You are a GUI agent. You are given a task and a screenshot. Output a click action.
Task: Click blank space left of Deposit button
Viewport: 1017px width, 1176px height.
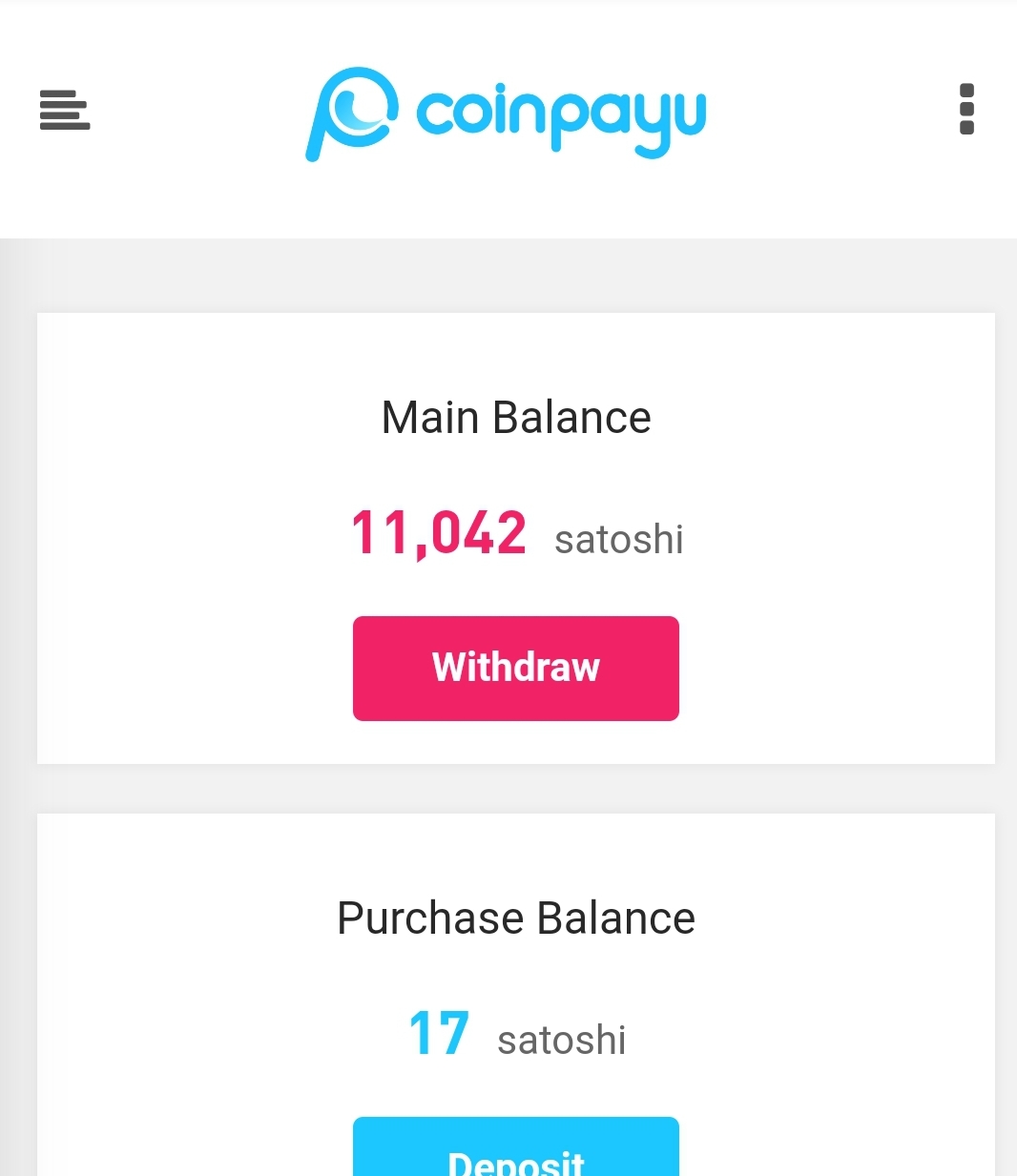pyautogui.click(x=191, y=1149)
